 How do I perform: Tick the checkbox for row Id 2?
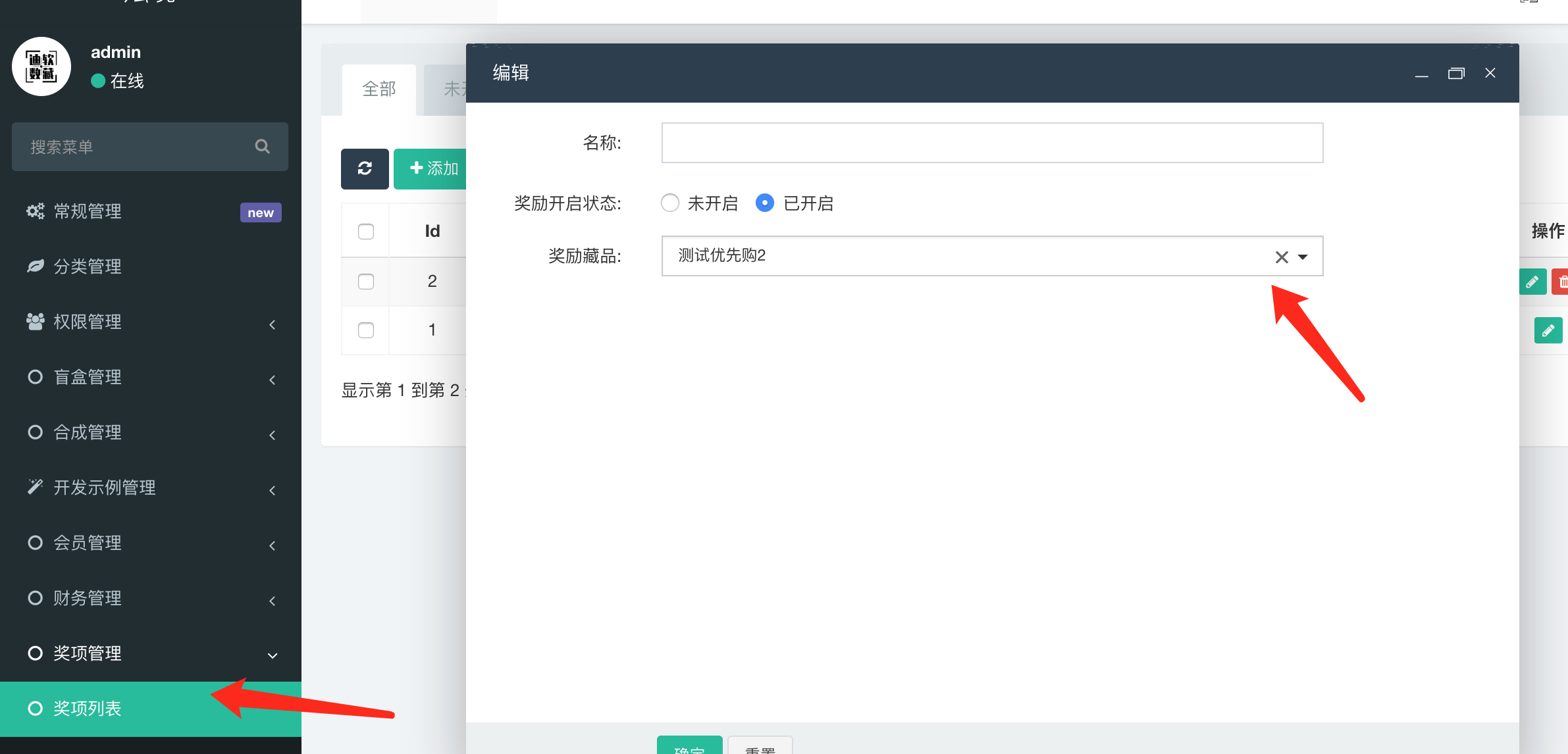click(366, 282)
